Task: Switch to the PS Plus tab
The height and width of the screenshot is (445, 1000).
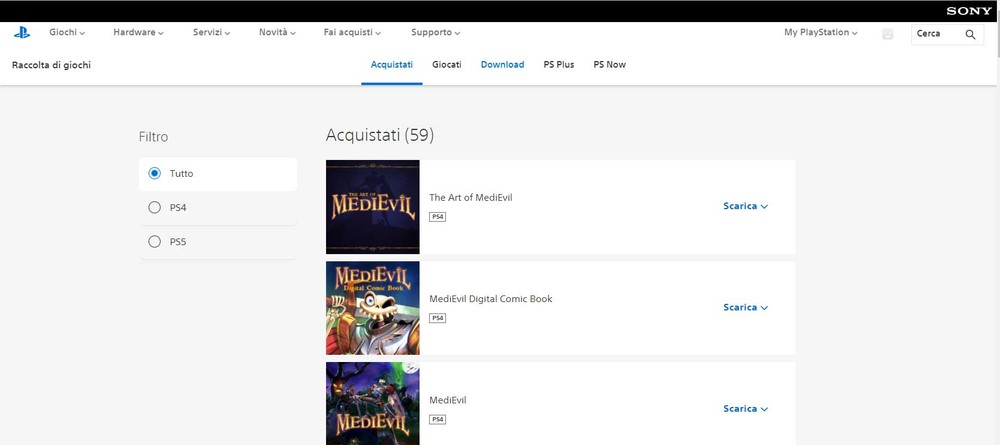Action: (558, 65)
